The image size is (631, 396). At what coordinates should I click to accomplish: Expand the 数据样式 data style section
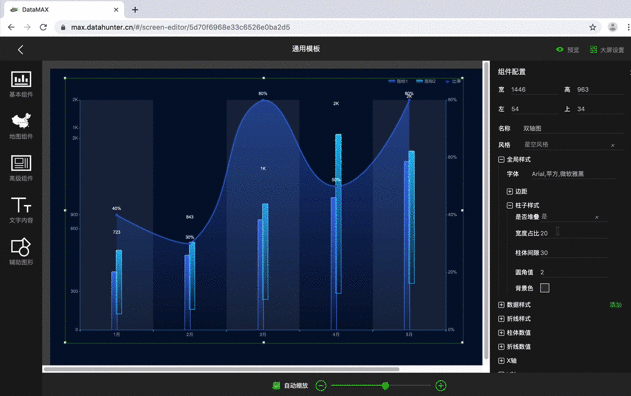click(501, 305)
